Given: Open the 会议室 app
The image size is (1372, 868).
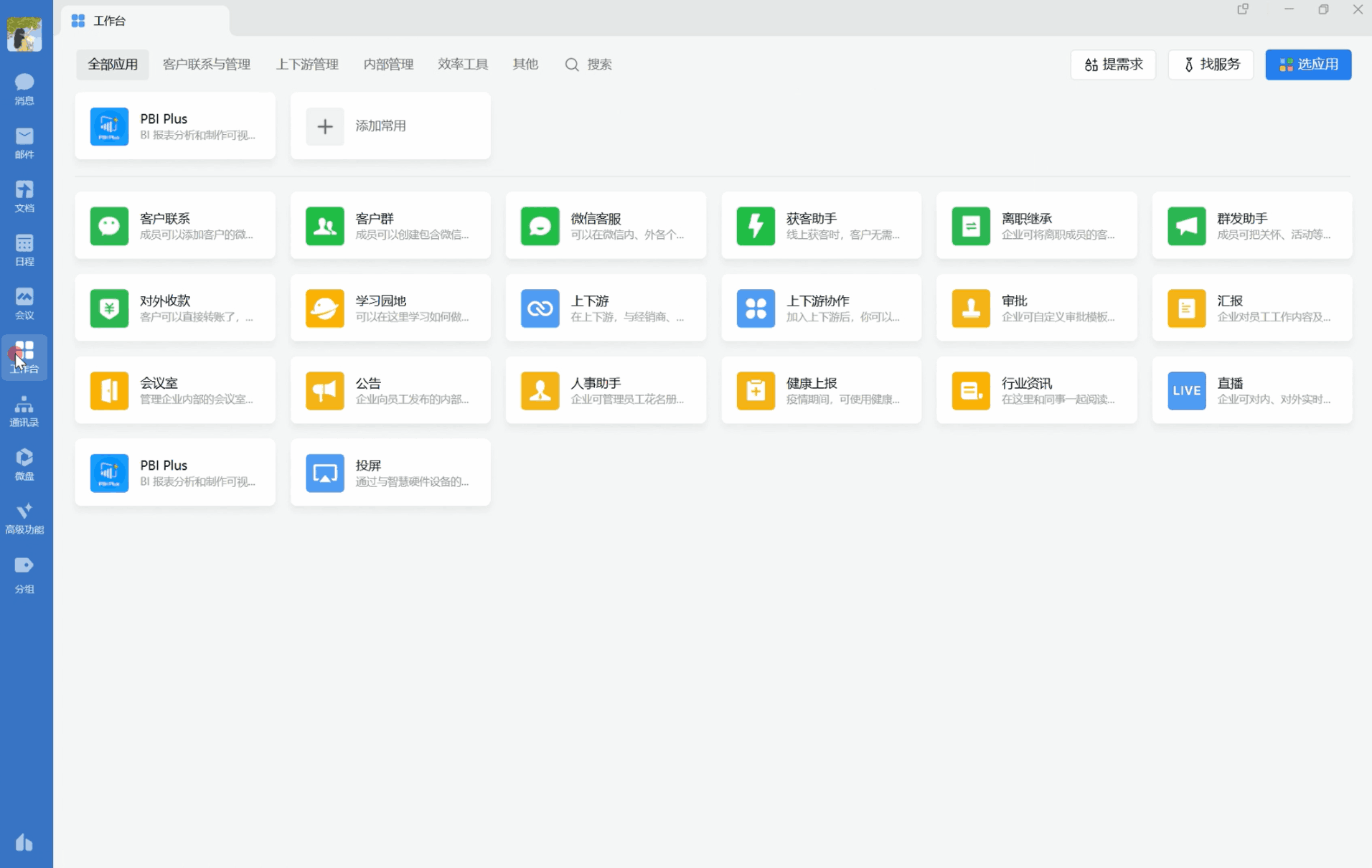Looking at the screenshot, I should click(175, 390).
